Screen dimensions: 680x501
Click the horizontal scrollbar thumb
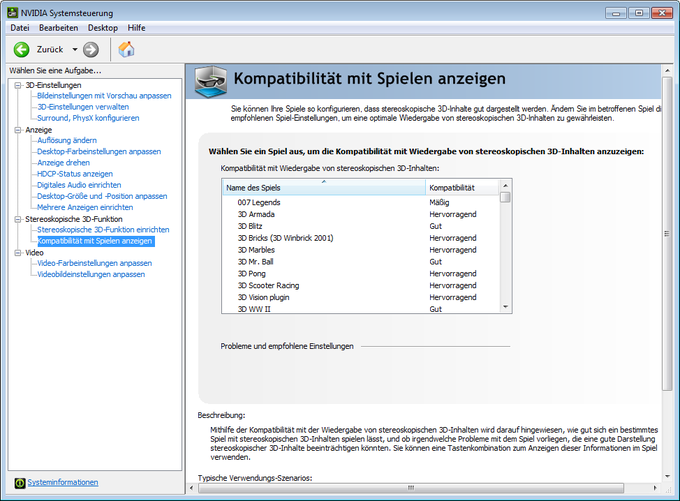tap(411, 488)
